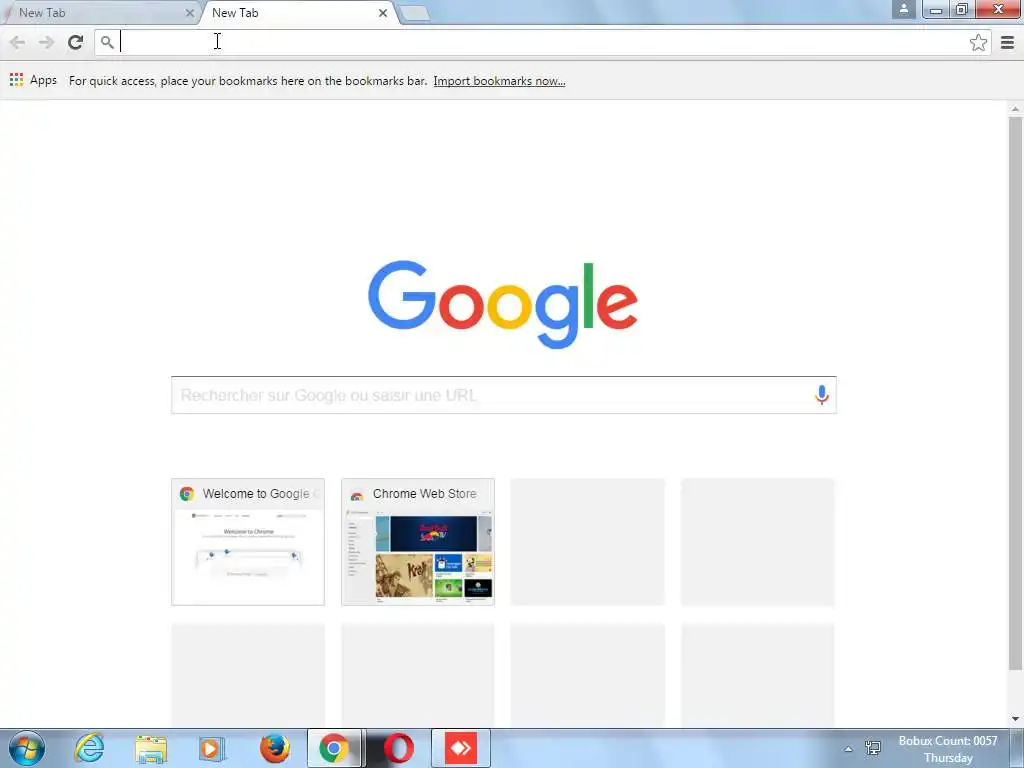Open the Windows Start menu orb
The image size is (1024, 768).
click(27, 748)
